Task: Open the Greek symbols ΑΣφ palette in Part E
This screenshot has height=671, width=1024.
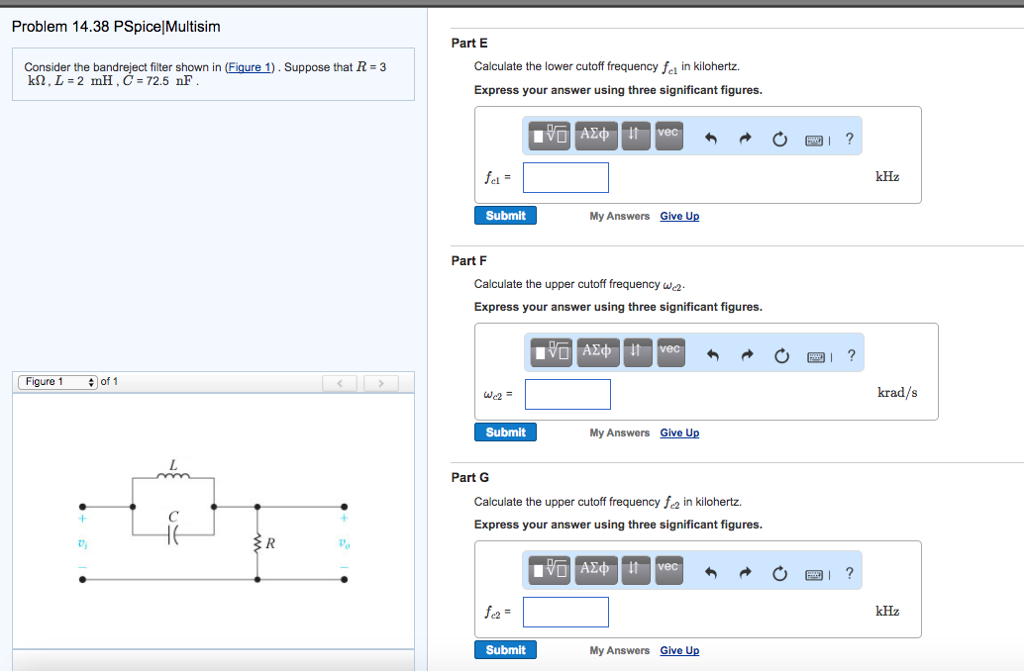Action: [594, 136]
